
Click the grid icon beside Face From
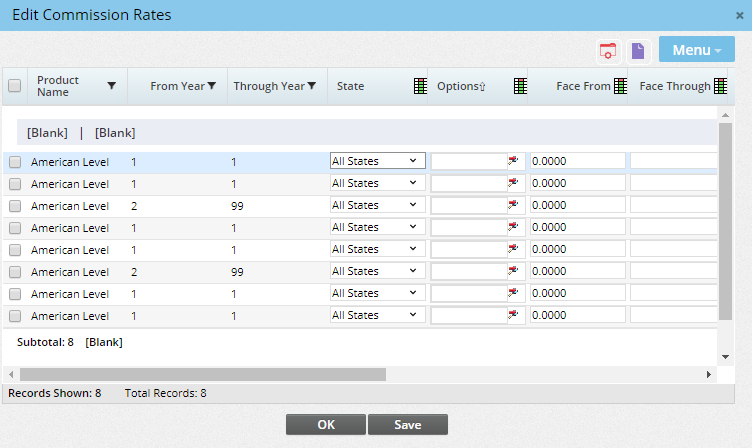pos(620,87)
